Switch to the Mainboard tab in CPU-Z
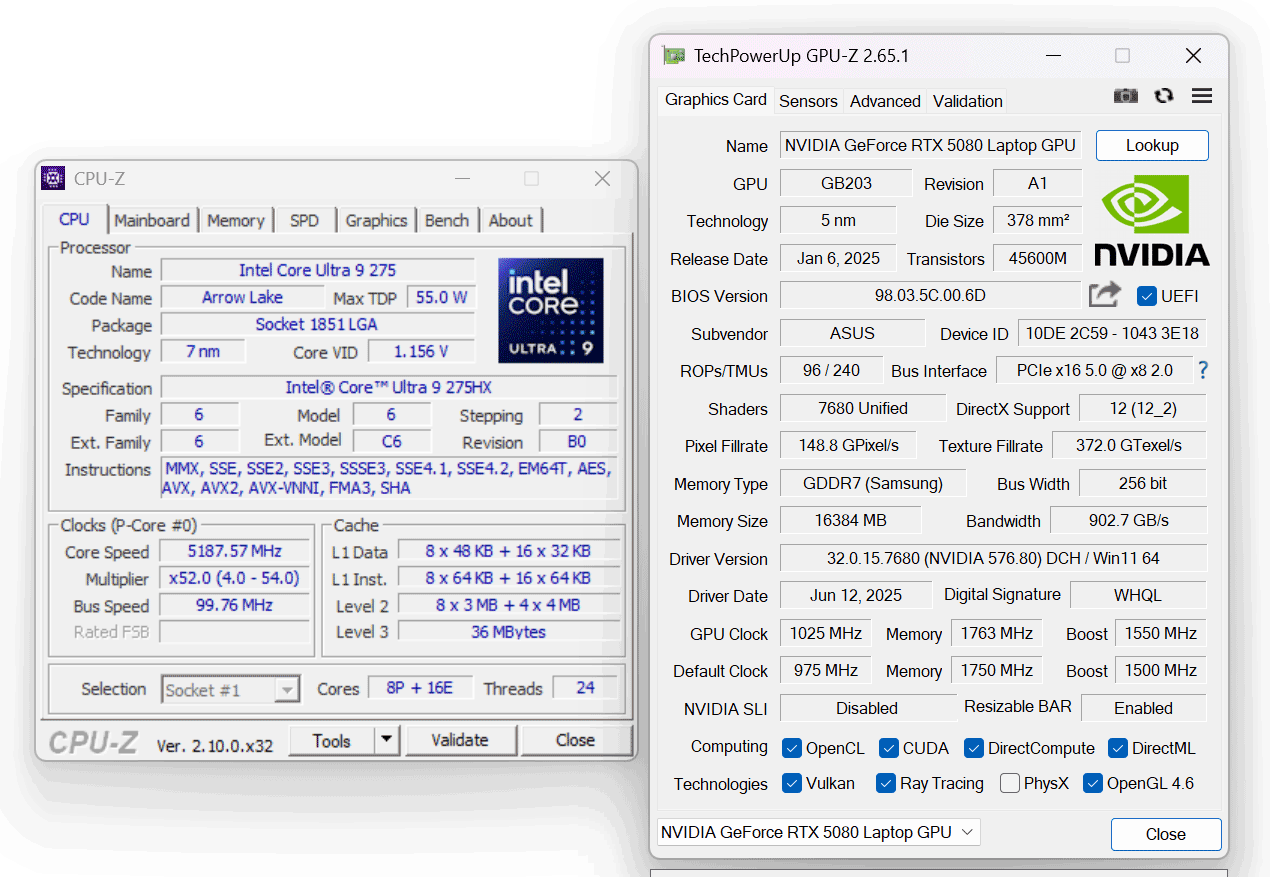The image size is (1270, 877). [x=152, y=220]
